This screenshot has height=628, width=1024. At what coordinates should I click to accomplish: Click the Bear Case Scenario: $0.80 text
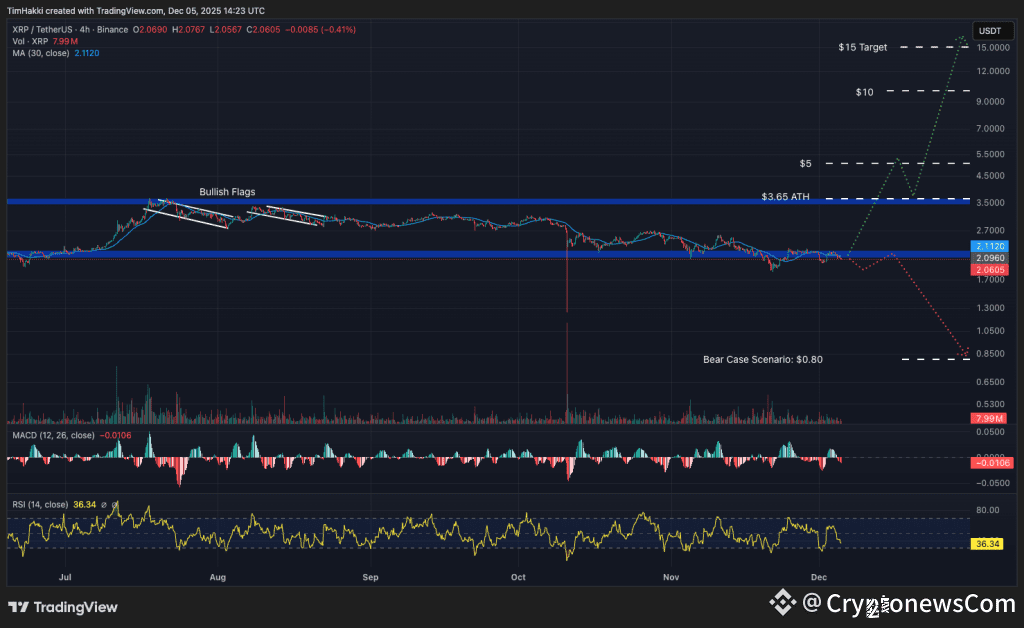point(763,358)
